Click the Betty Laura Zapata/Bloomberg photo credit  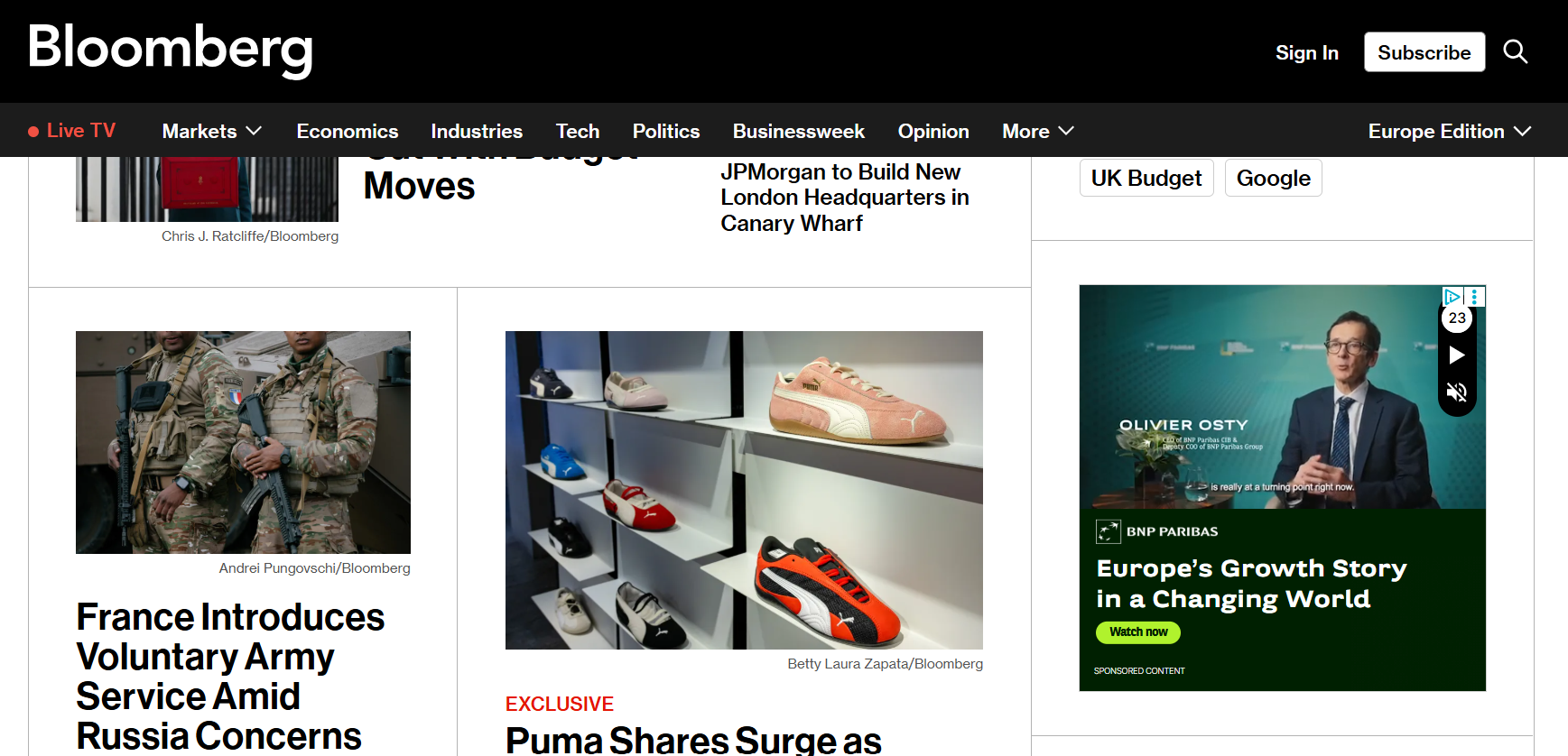tap(885, 664)
